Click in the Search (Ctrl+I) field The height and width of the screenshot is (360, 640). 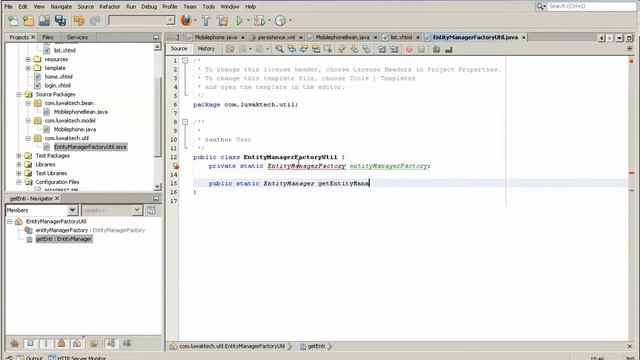(x=591, y=7)
